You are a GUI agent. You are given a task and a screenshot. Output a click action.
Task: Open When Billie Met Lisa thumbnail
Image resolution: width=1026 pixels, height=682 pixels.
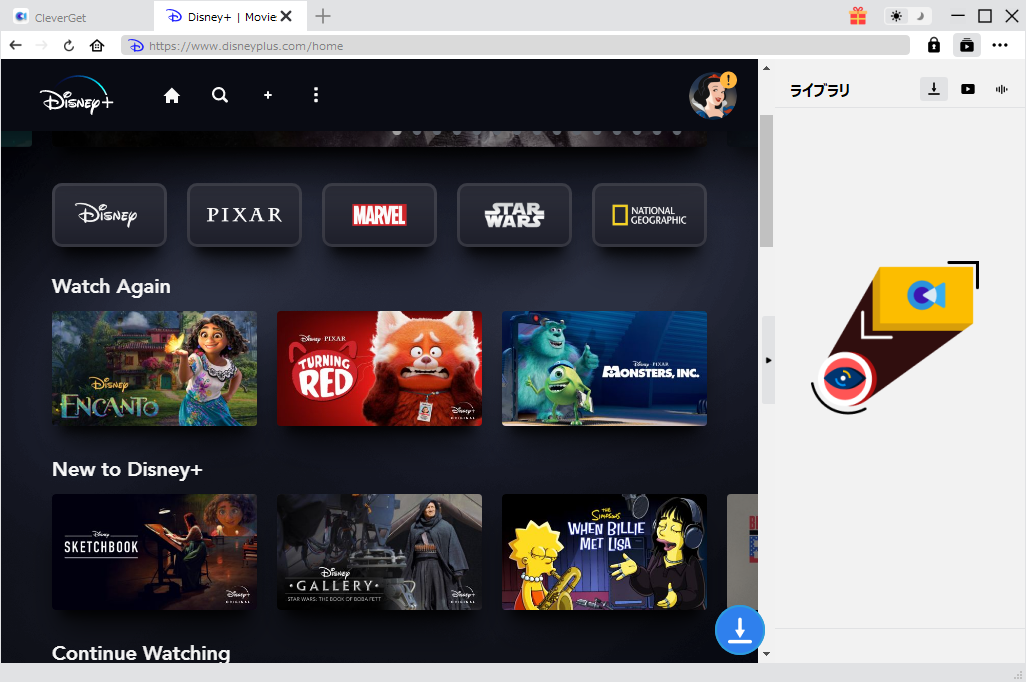[x=604, y=552]
